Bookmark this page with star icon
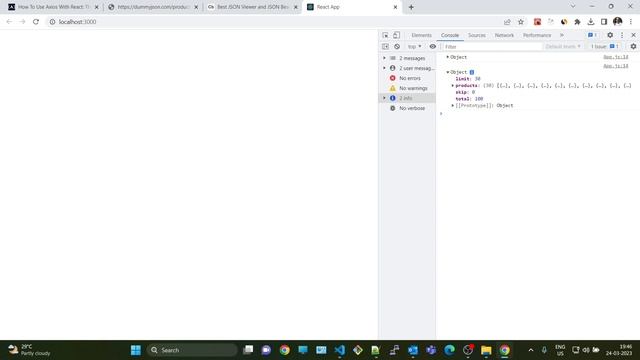This screenshot has height=360, width=640. pos(521,22)
